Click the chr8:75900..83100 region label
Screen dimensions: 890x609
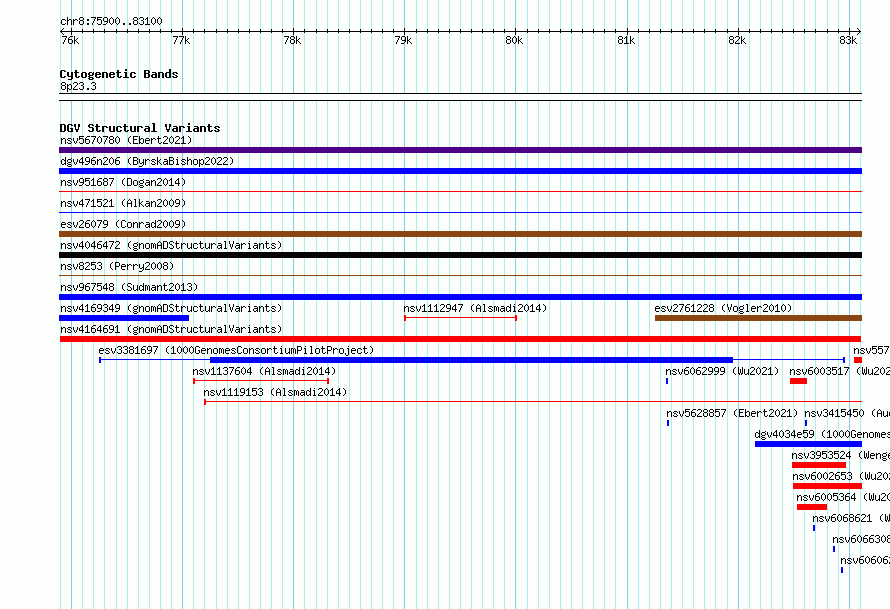point(111,21)
